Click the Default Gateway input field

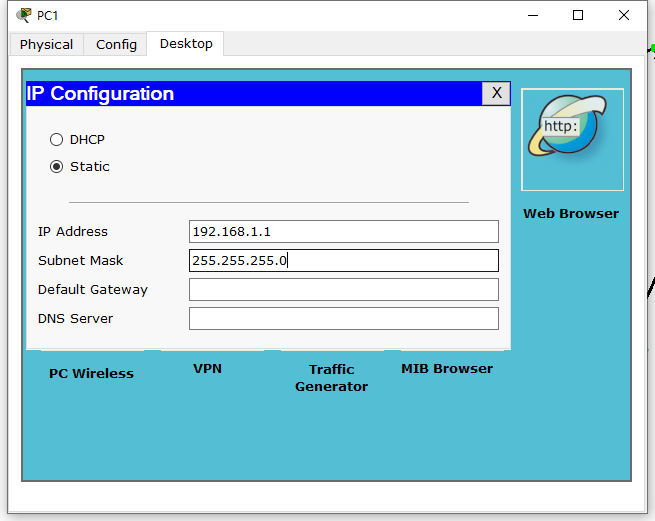[344, 290]
